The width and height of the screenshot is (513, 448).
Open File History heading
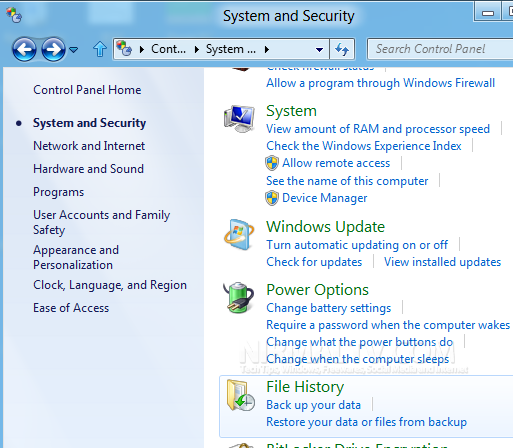click(305, 387)
